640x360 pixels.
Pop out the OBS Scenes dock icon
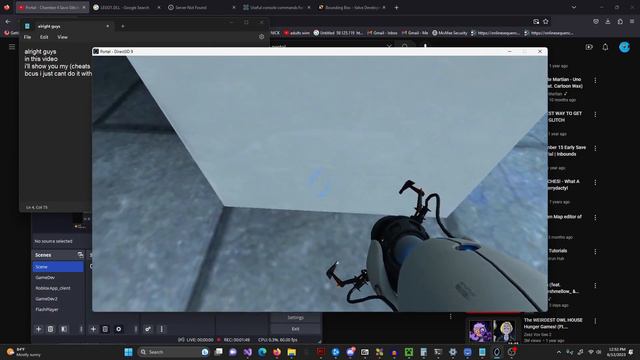[x=80, y=255]
